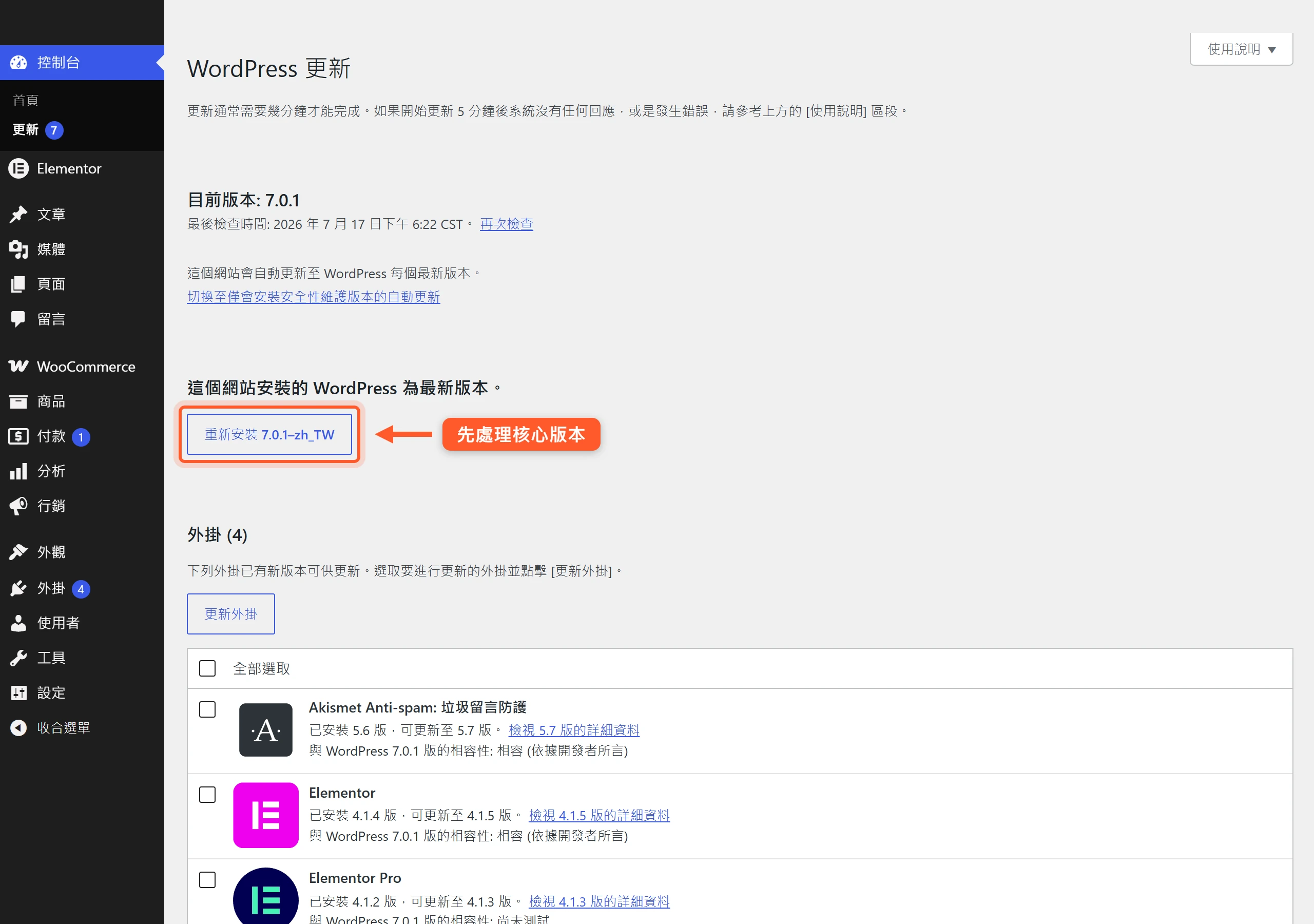Click the settings sliders icon for 設定

tap(18, 692)
